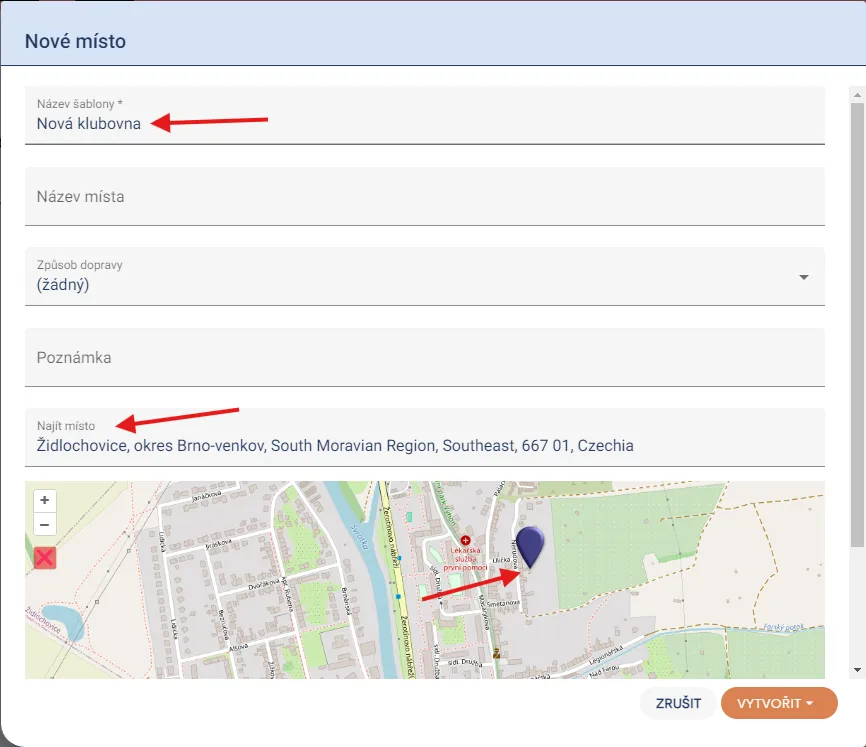Click the Nad Farou street label

(604, 671)
